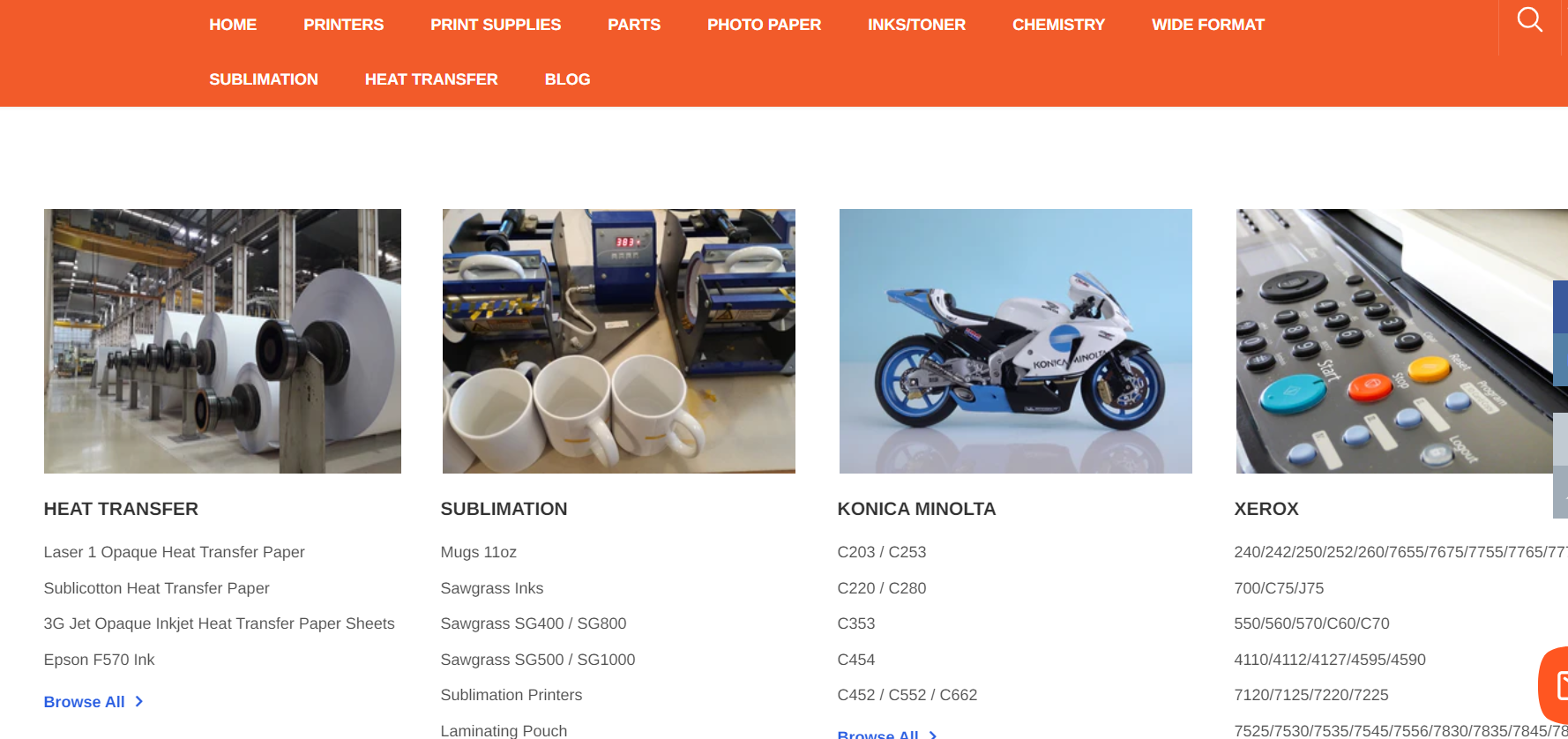Select the C452 / C552 / C662 link

(907, 695)
